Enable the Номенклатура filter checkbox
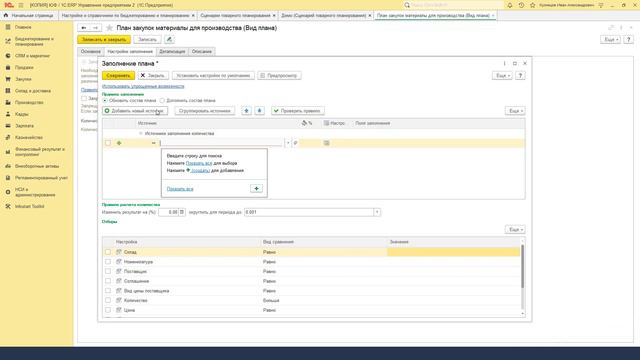Screen dimensions: 640x360 (108, 262)
